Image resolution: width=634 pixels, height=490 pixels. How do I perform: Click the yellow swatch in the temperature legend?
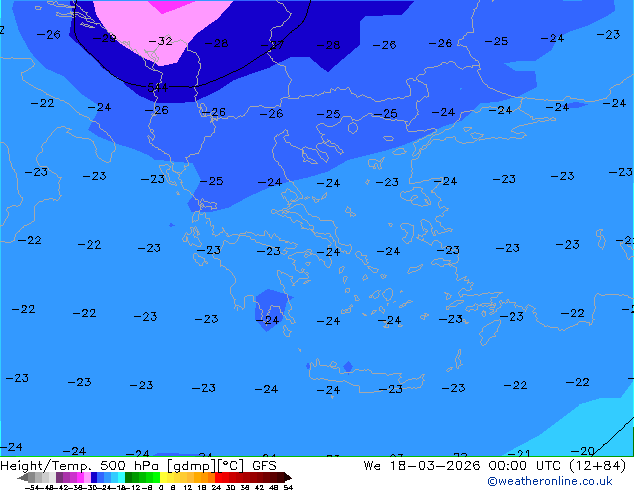click(164, 477)
